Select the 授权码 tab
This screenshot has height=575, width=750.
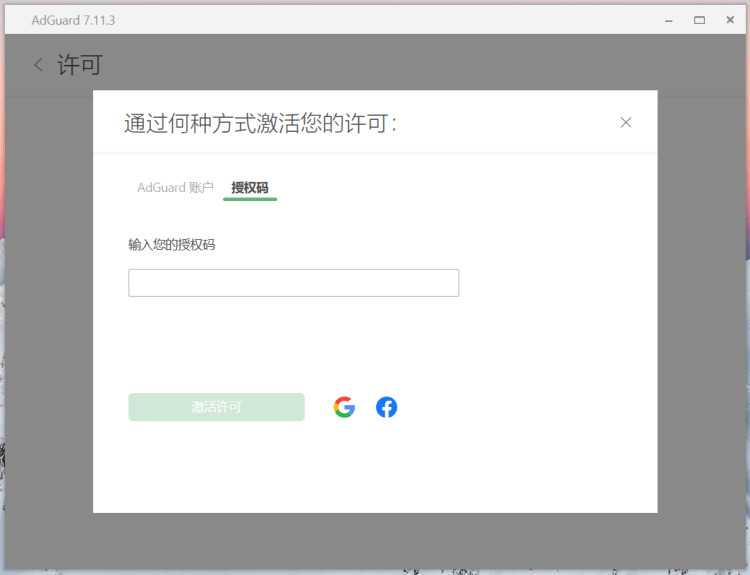pyautogui.click(x=250, y=188)
